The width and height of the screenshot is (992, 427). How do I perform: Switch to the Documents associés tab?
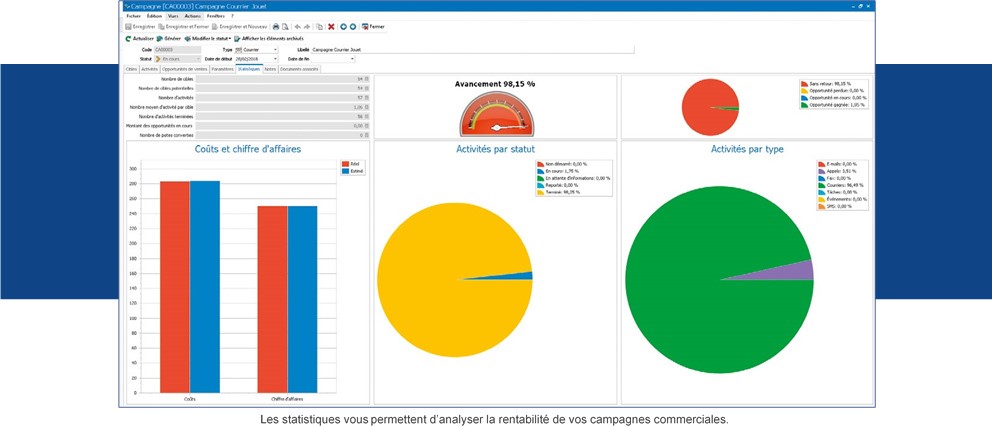pos(300,69)
